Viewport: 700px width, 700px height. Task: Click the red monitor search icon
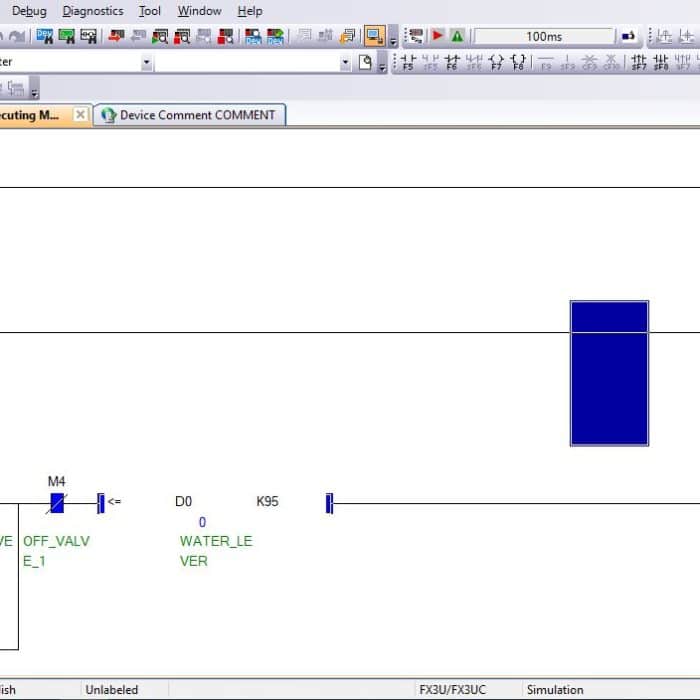(225, 36)
